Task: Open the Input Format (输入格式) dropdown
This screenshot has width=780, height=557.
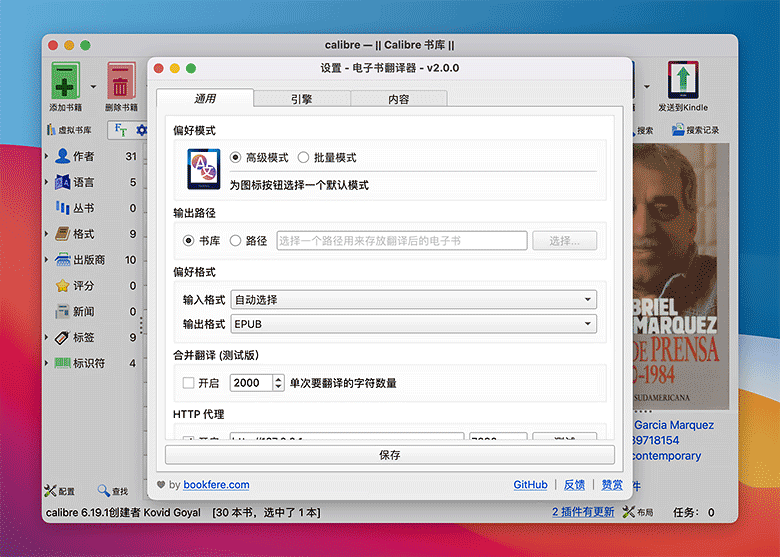Action: [x=413, y=299]
